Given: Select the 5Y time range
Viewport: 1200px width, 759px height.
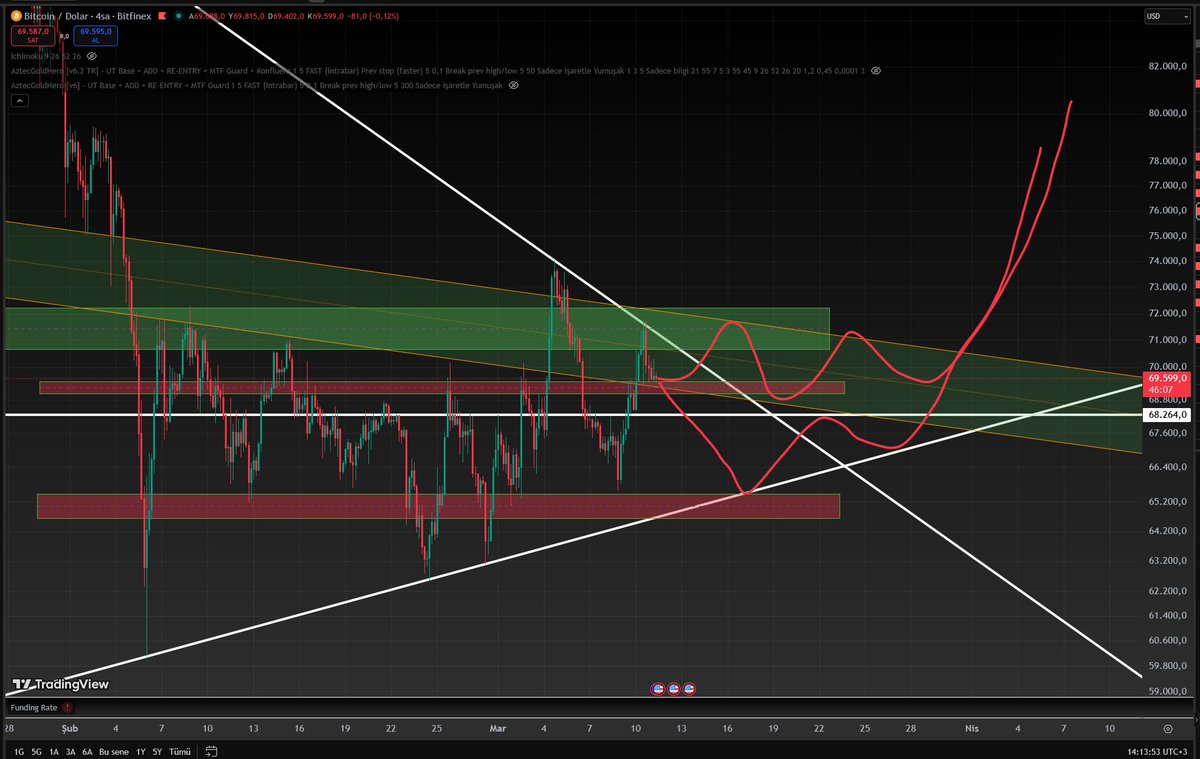Looking at the screenshot, I should point(158,751).
